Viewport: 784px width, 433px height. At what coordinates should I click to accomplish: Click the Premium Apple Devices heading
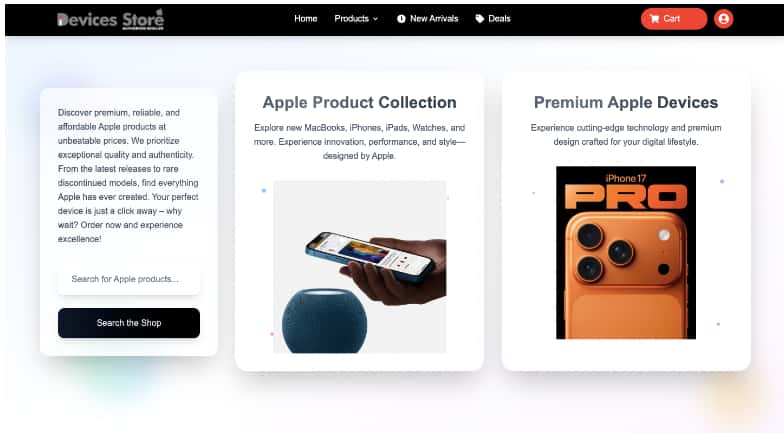pyautogui.click(x=626, y=102)
